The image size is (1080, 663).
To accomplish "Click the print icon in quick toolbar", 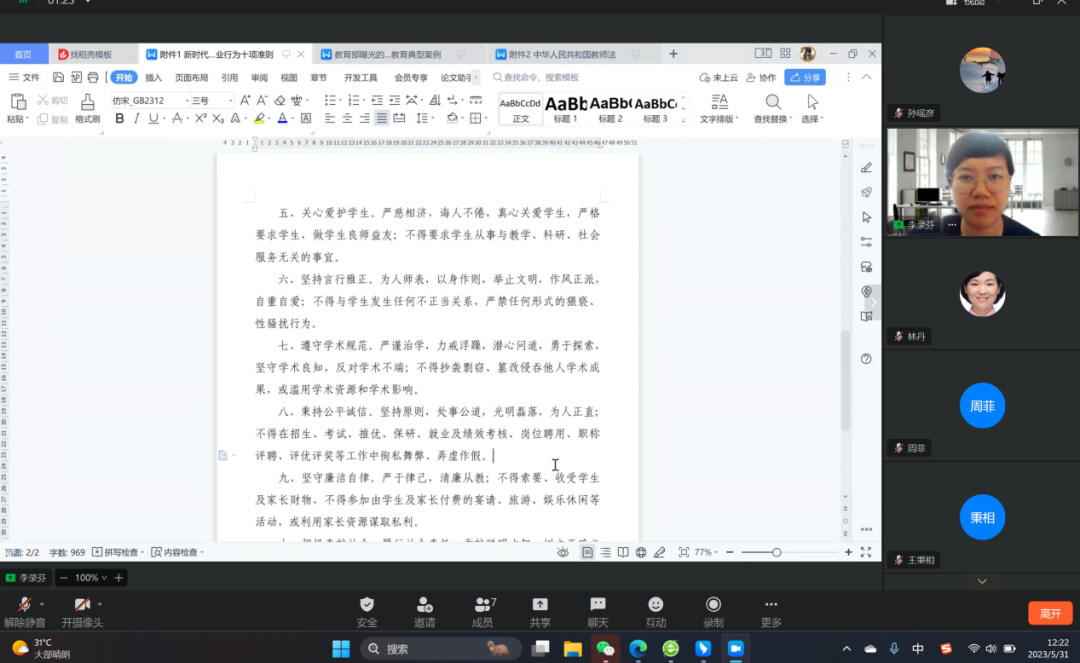I will point(93,77).
